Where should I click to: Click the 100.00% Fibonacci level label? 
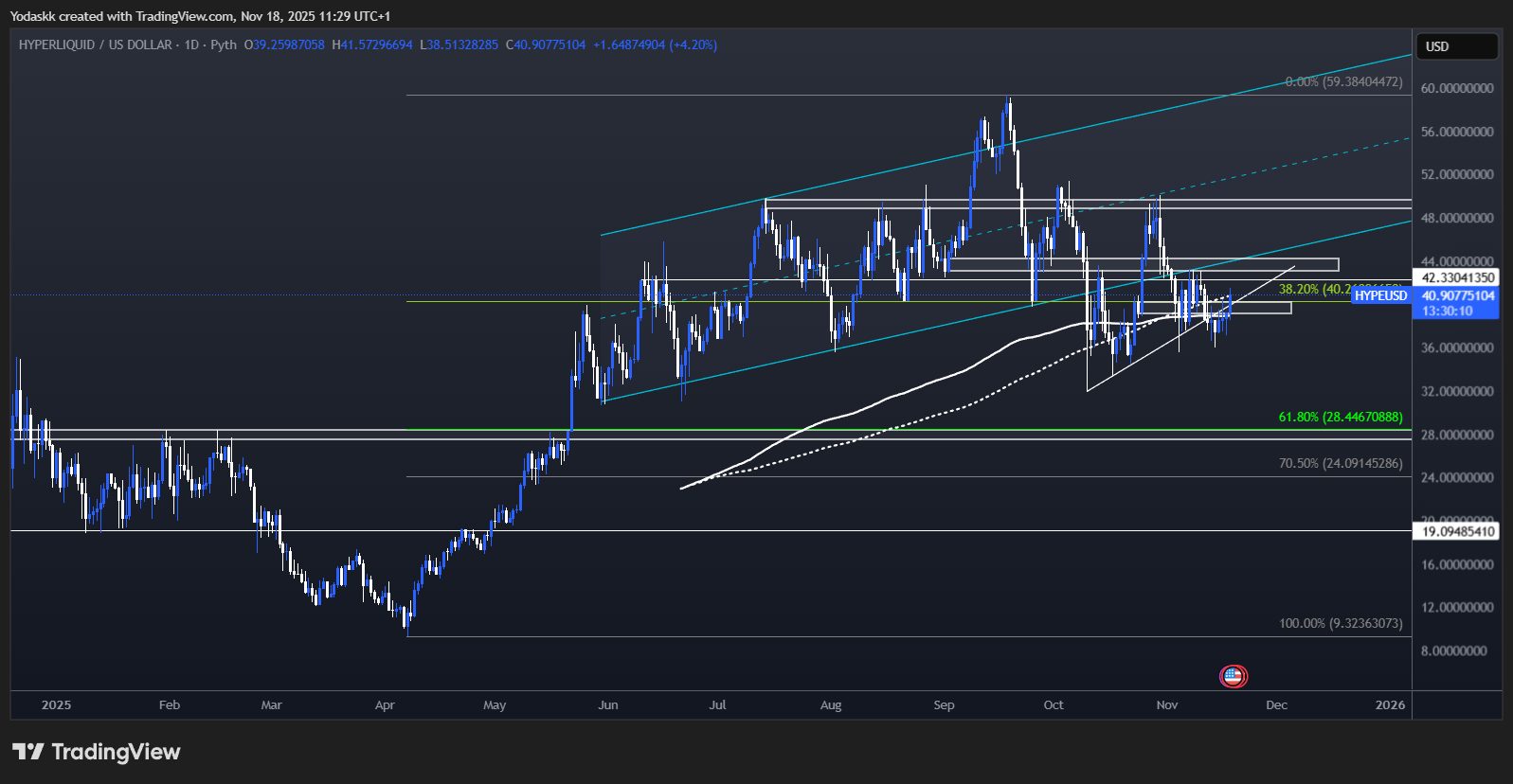pos(1340,623)
